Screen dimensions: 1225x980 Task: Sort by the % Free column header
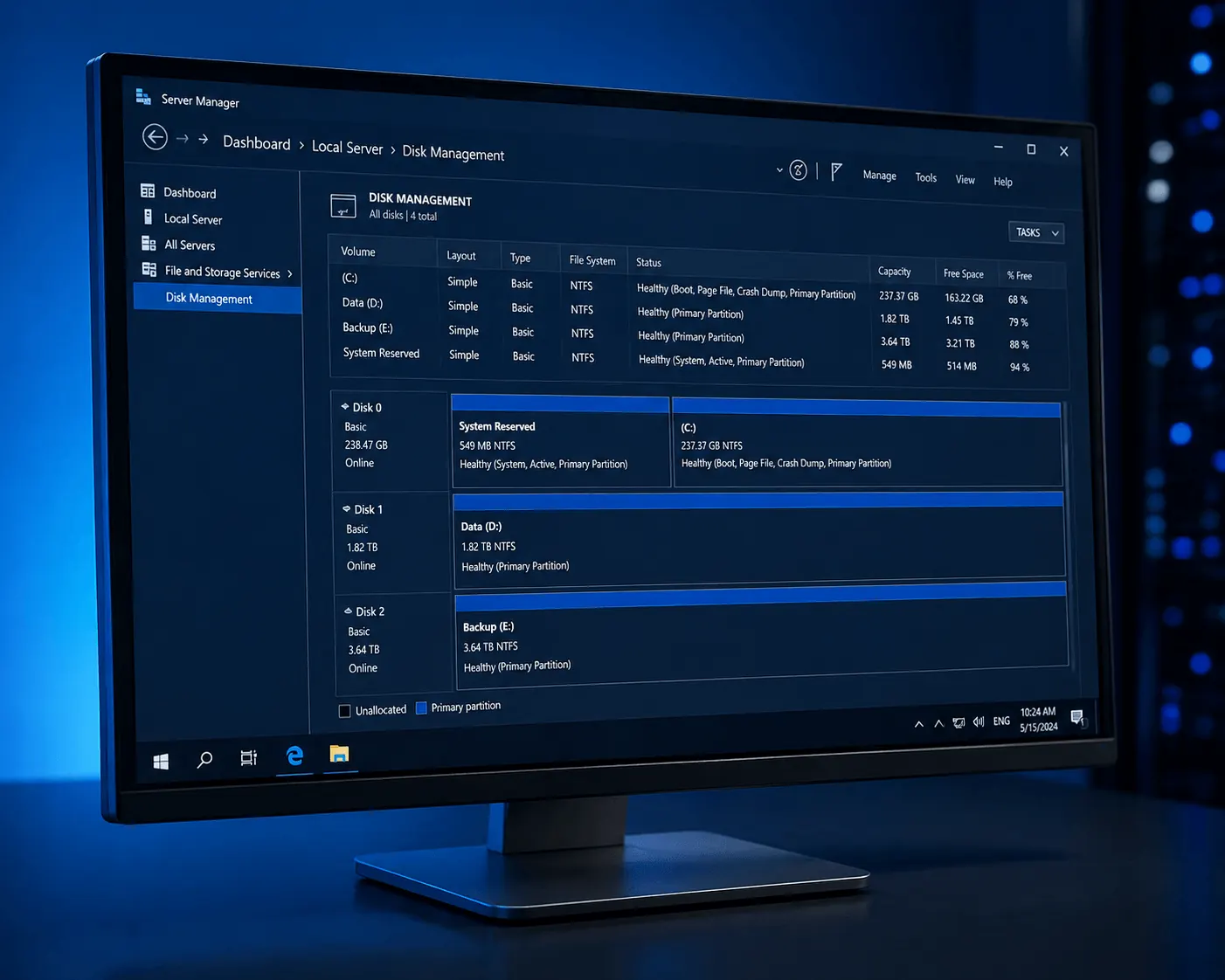tap(1019, 276)
